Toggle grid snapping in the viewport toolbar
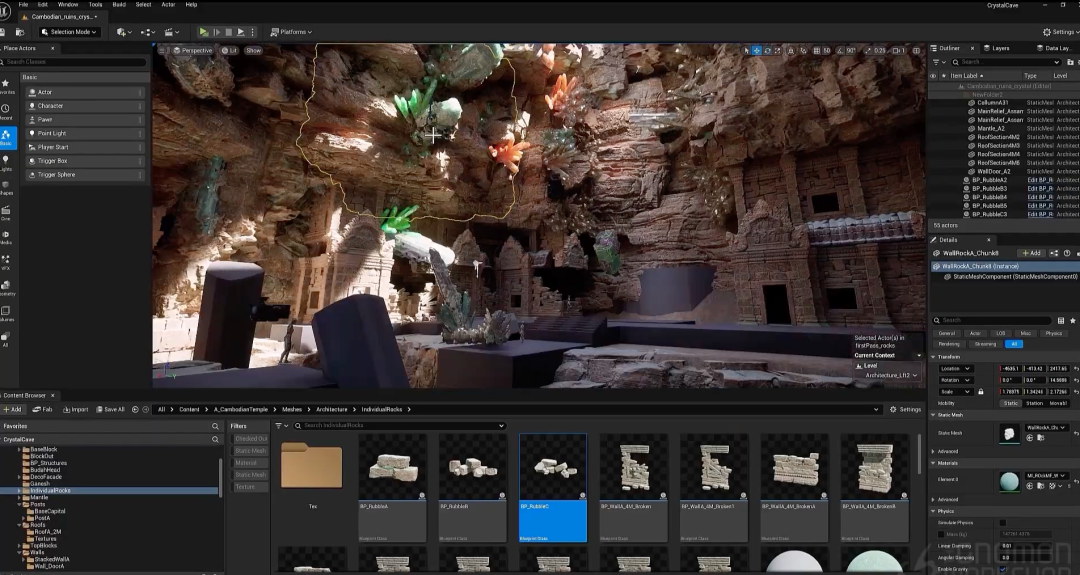 pos(815,50)
